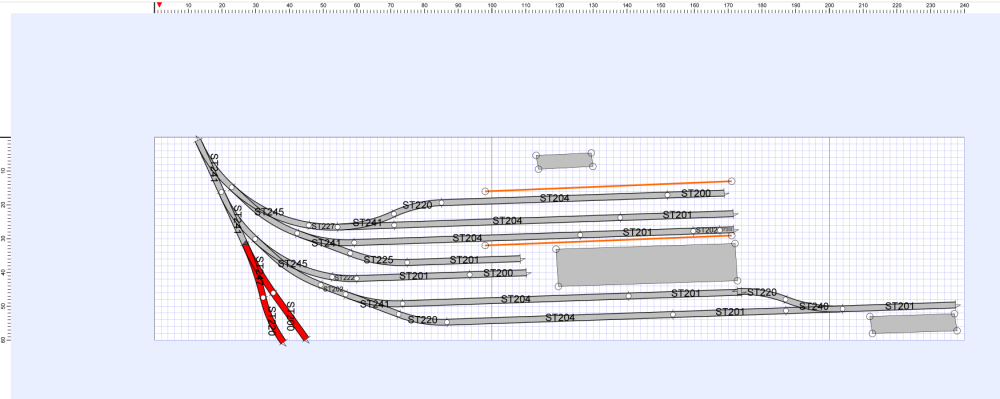Select the ST202 piece near the third siding's right end
1000x399 pixels.
(x=707, y=230)
